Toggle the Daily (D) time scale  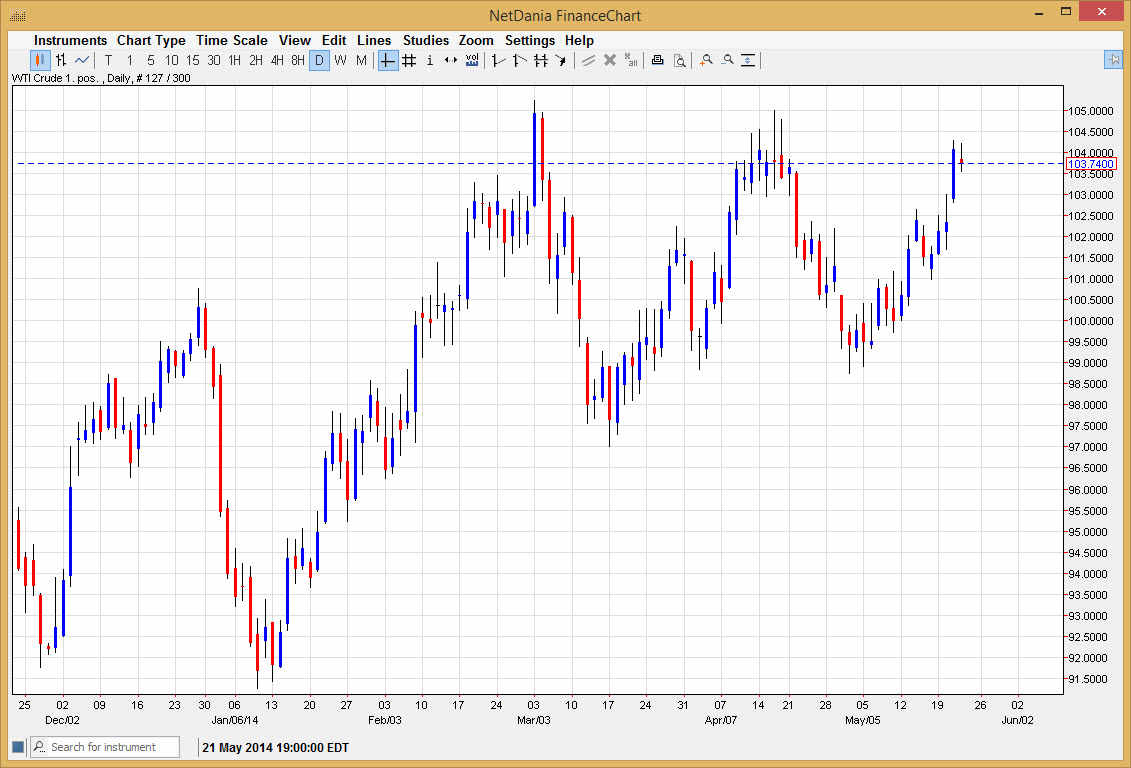pos(319,61)
